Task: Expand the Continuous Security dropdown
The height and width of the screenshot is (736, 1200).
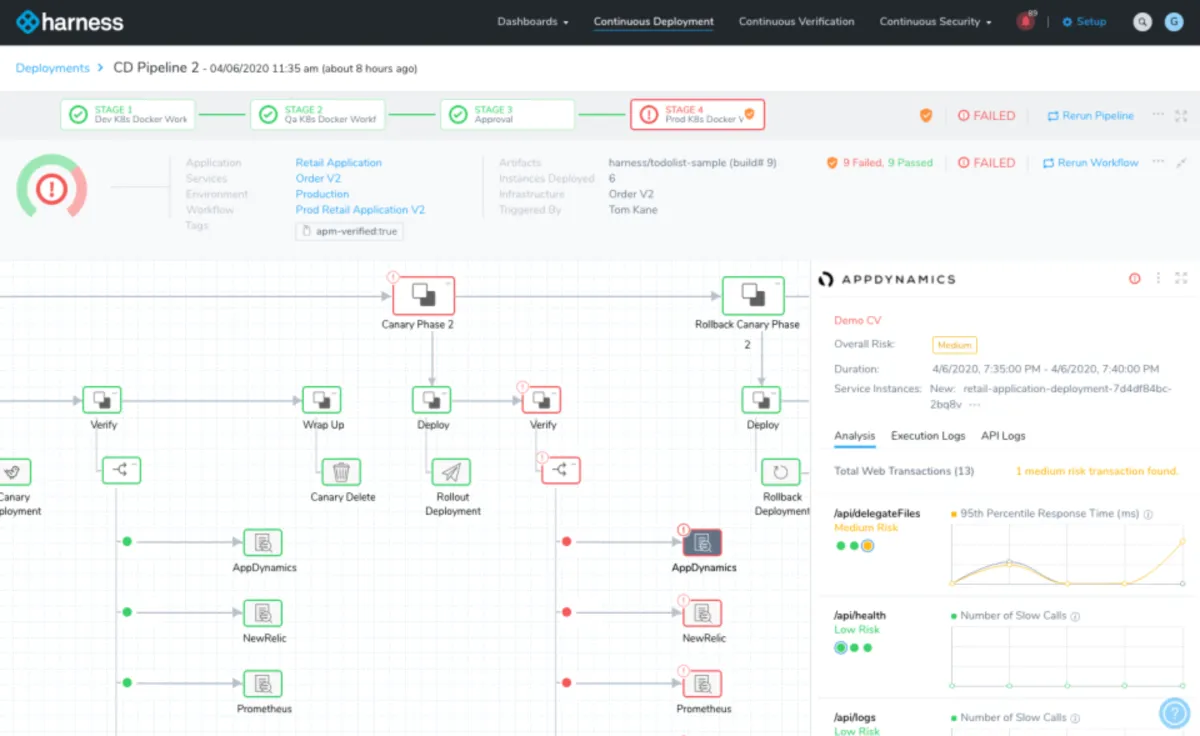Action: pos(935,21)
